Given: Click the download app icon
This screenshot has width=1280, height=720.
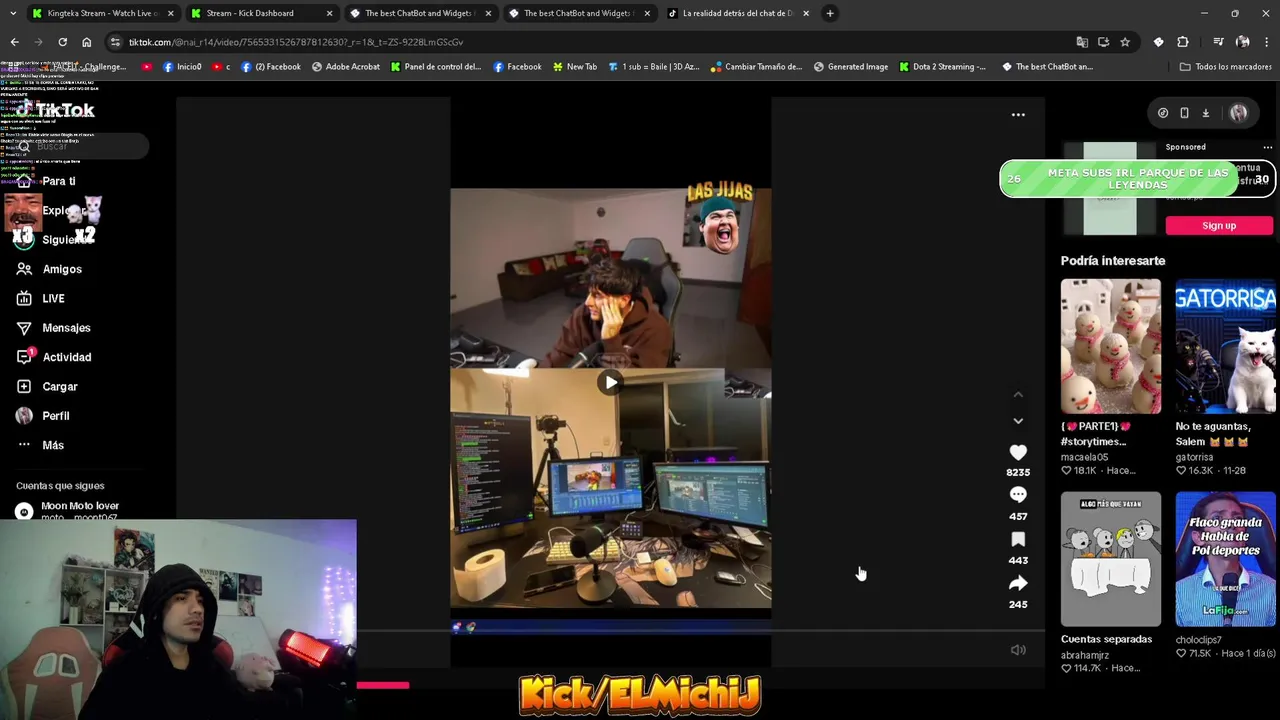Looking at the screenshot, I should tap(1206, 113).
